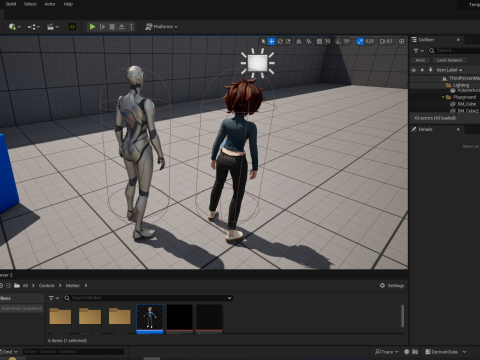Select the character mesh asset thumbnail
The width and height of the screenshot is (480, 360).
pos(150,318)
